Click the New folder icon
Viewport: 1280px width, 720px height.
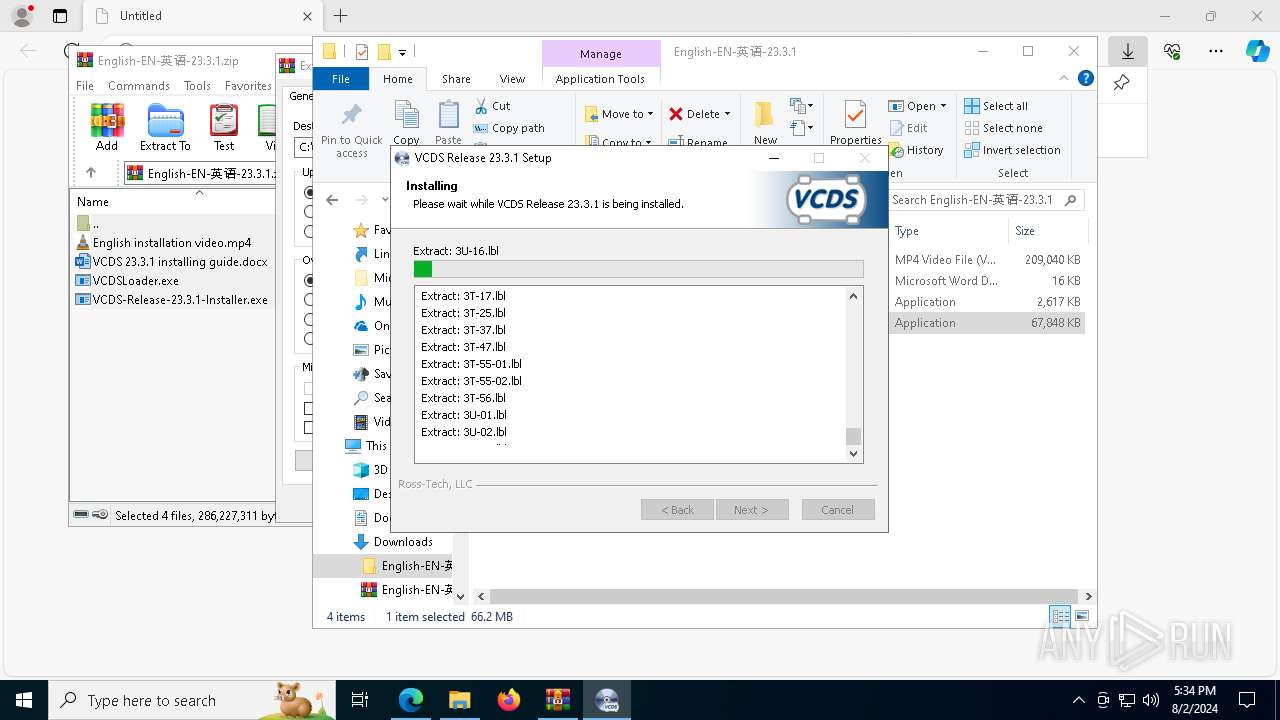[x=765, y=123]
